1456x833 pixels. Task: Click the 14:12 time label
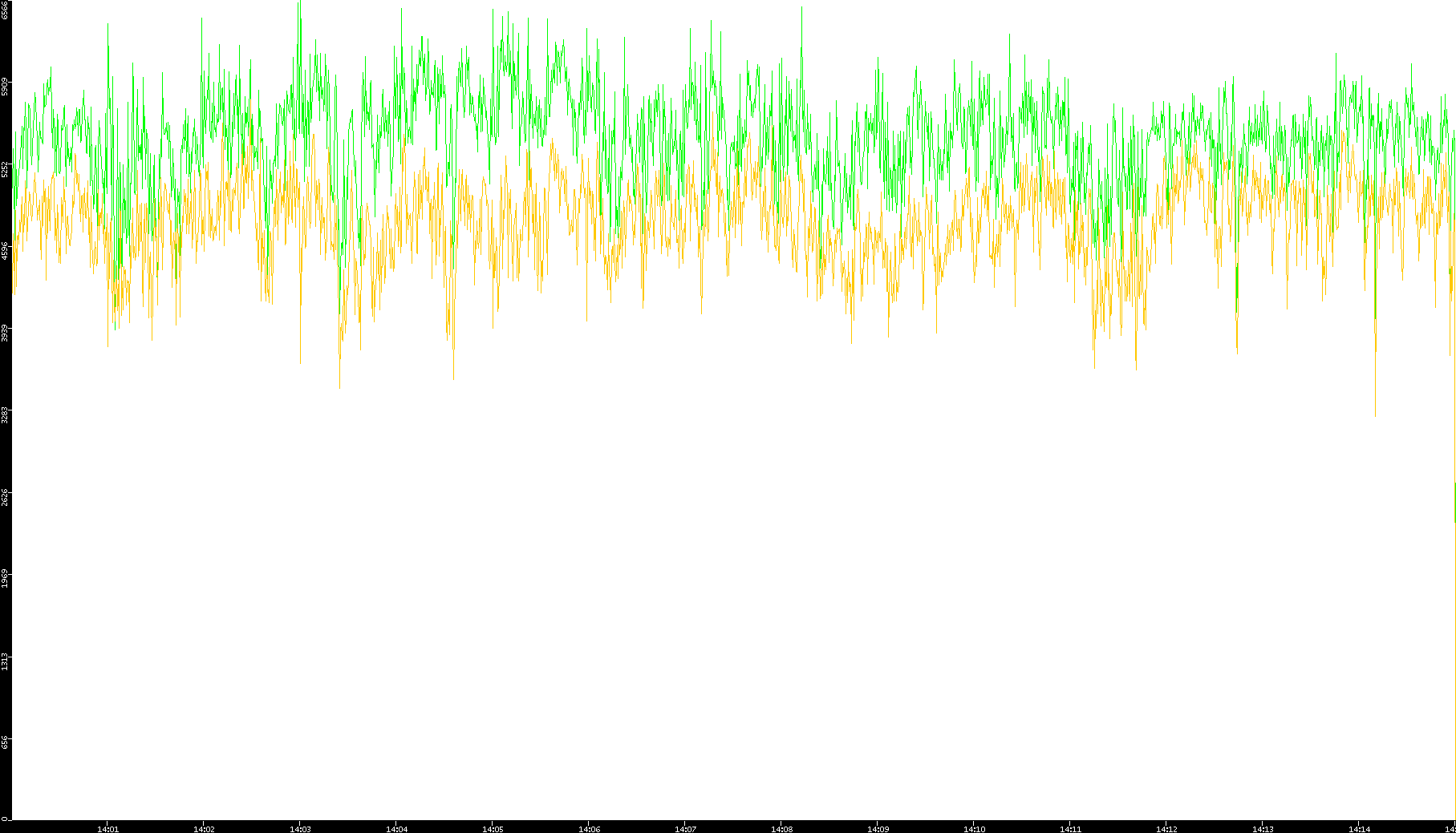click(1166, 829)
